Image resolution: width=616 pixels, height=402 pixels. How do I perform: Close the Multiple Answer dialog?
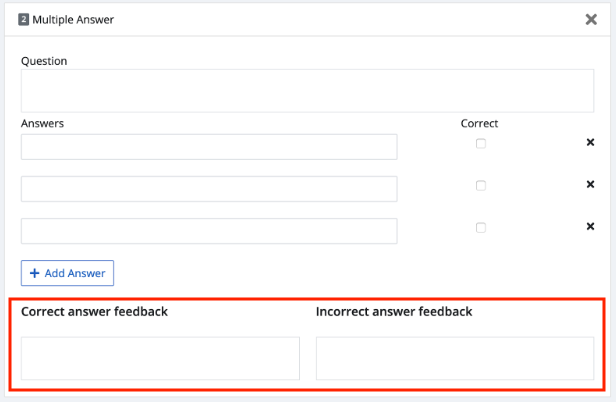[591, 19]
